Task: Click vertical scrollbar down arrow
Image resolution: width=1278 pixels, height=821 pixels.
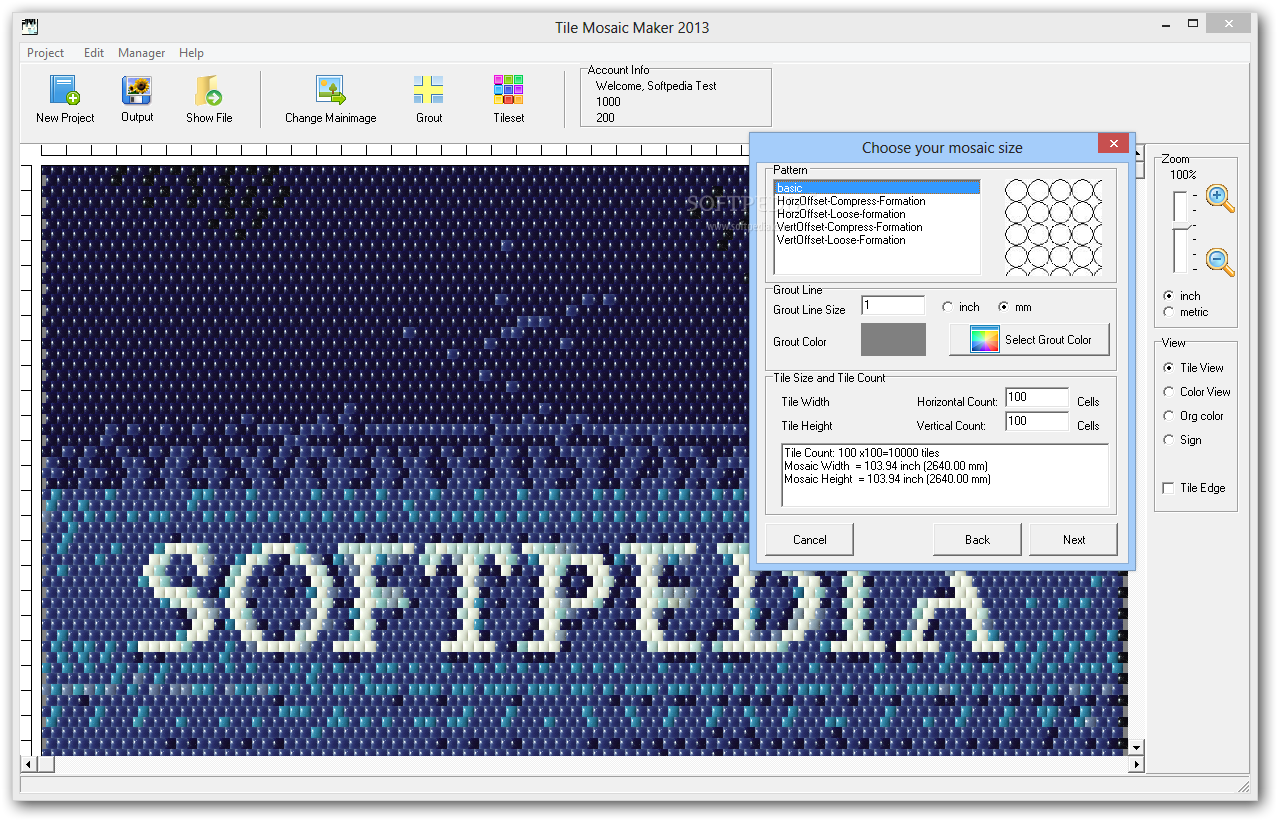Action: pos(1135,747)
